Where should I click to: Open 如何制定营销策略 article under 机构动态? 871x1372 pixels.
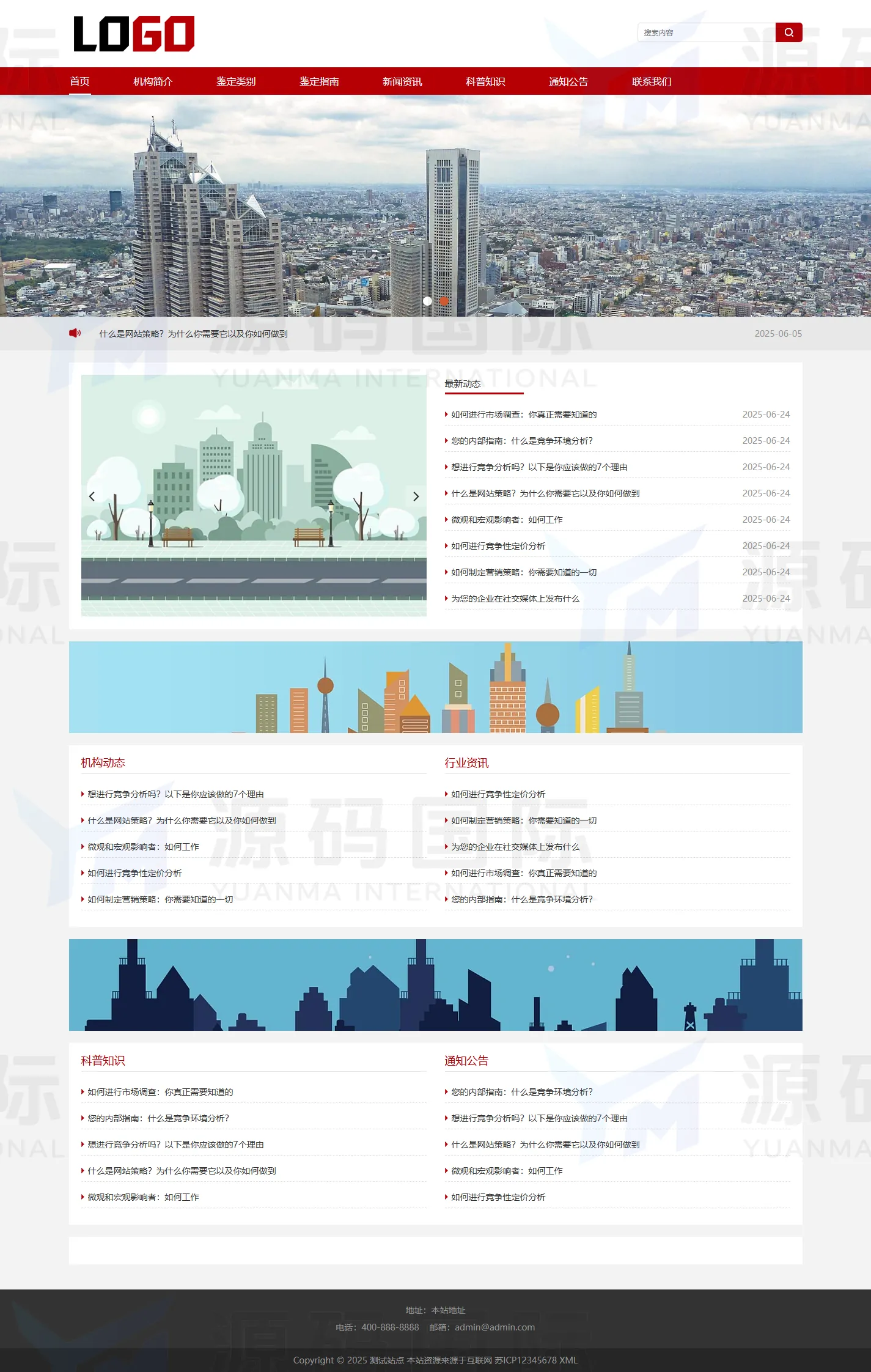click(x=160, y=899)
